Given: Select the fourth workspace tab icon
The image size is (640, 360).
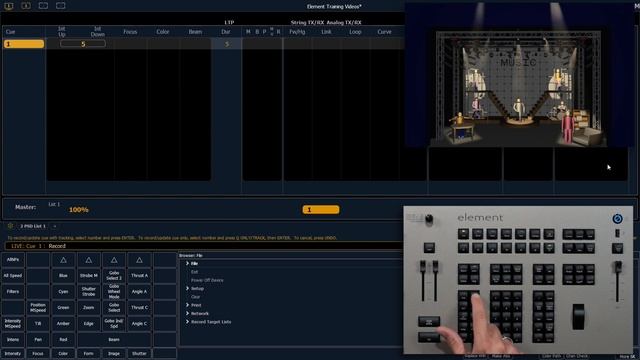Looking at the screenshot, I should pyautogui.click(x=60, y=6).
